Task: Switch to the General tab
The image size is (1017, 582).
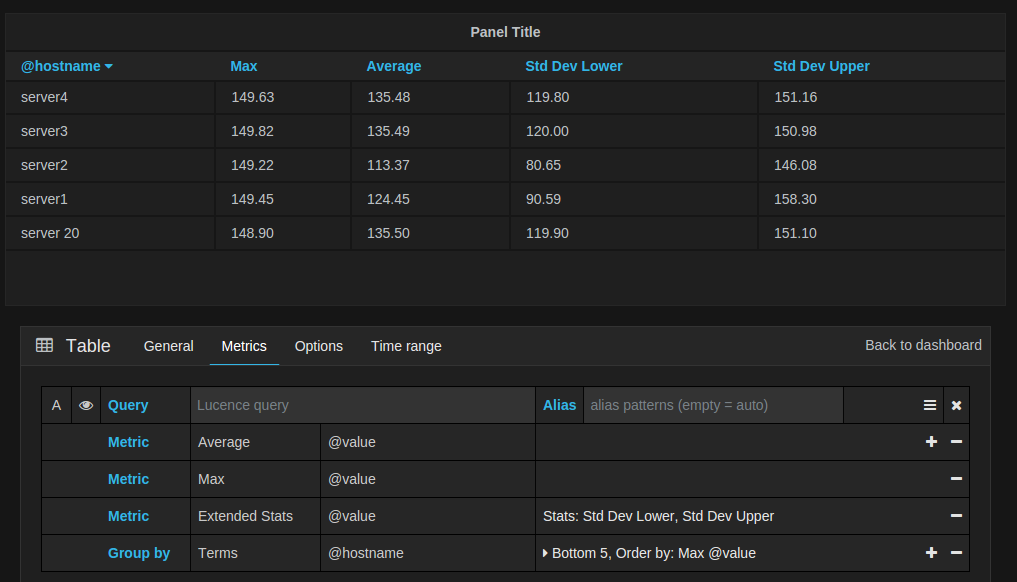Action: coord(168,346)
